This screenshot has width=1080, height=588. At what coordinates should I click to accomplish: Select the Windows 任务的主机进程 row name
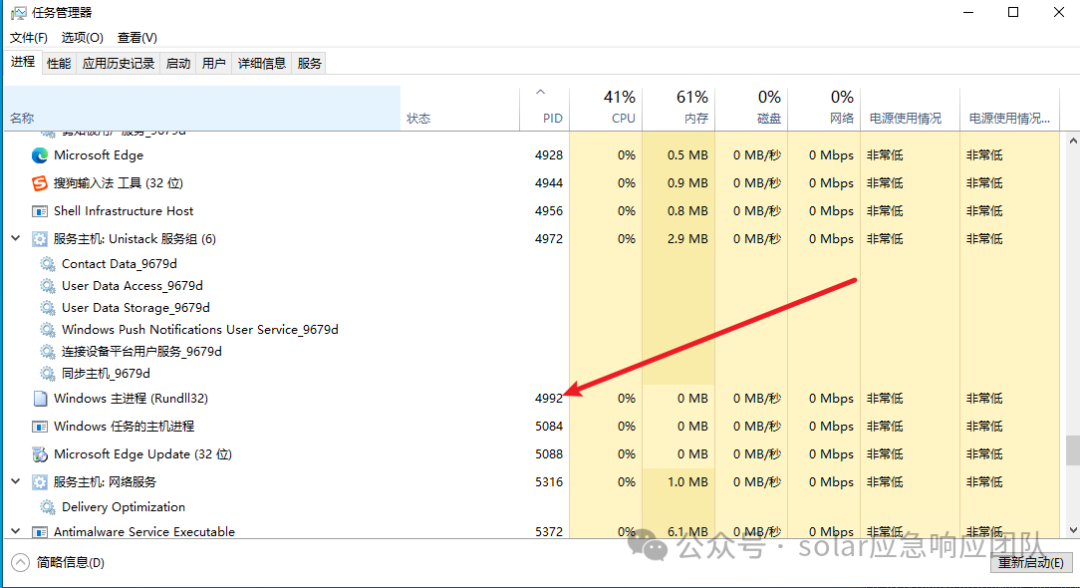click(124, 427)
